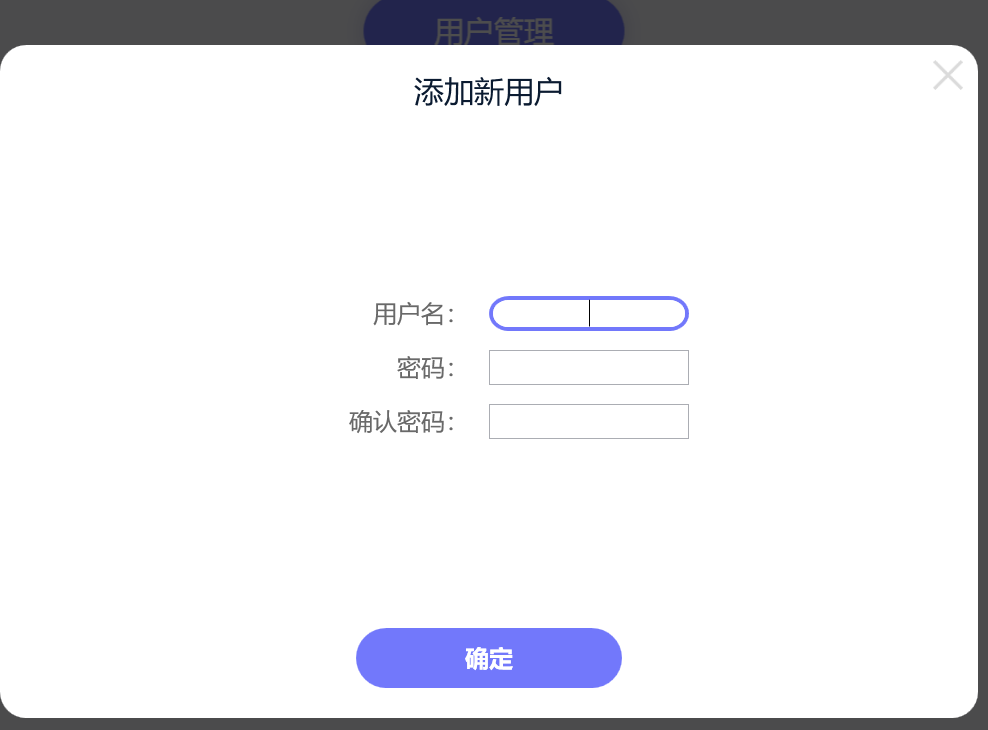Close the 添加新用户 dialog with the X icon

click(x=948, y=76)
